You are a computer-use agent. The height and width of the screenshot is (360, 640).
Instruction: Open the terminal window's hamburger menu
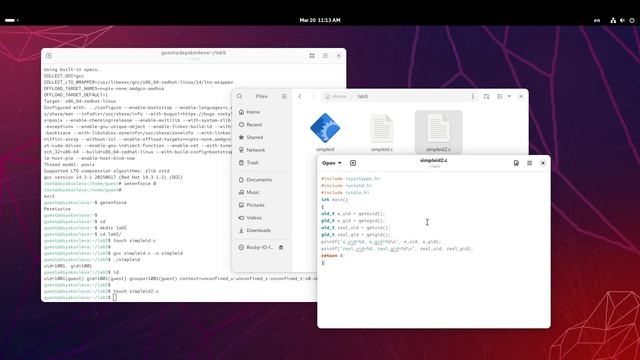click(x=325, y=56)
